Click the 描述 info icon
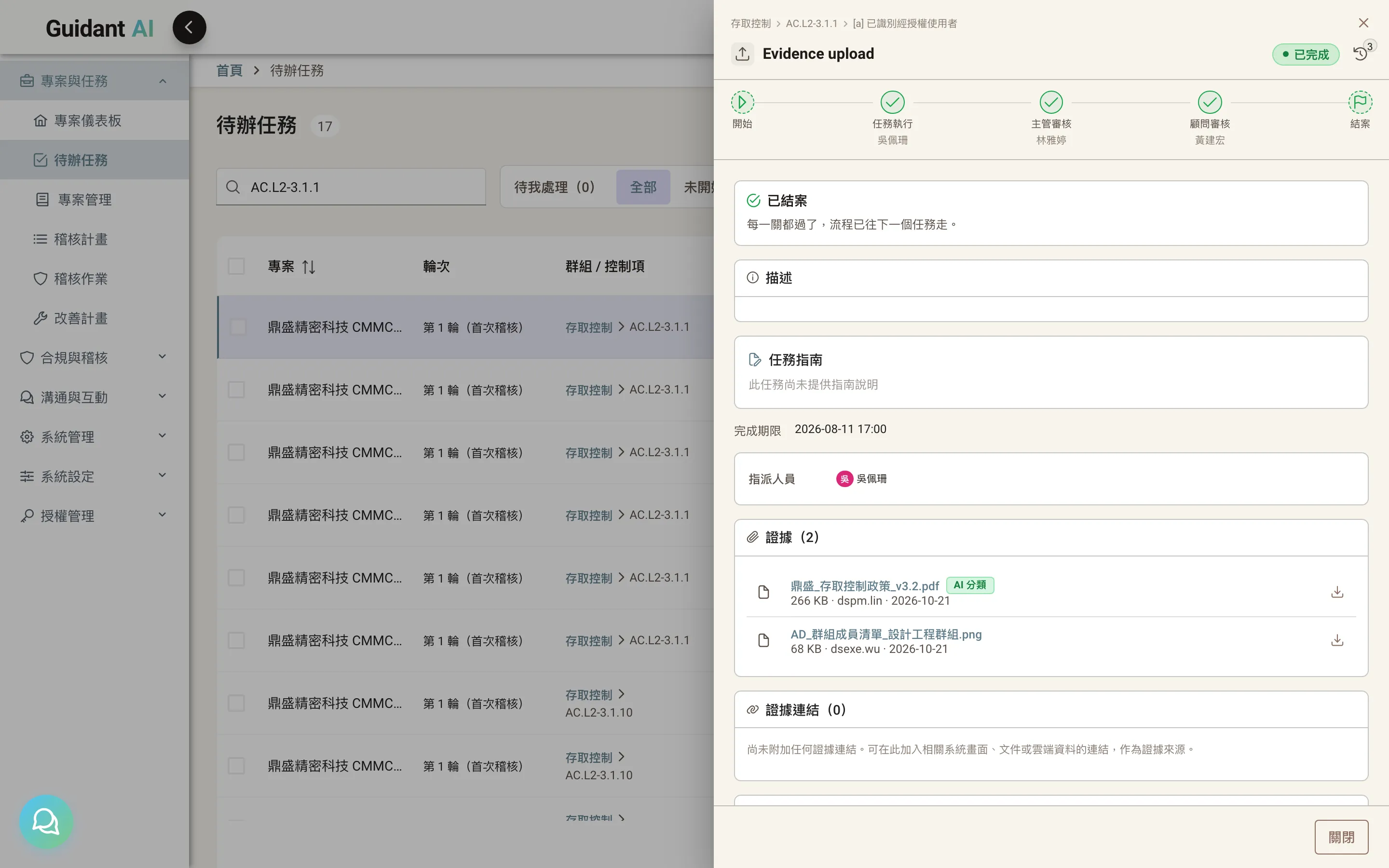The width and height of the screenshot is (1389, 868). click(752, 278)
